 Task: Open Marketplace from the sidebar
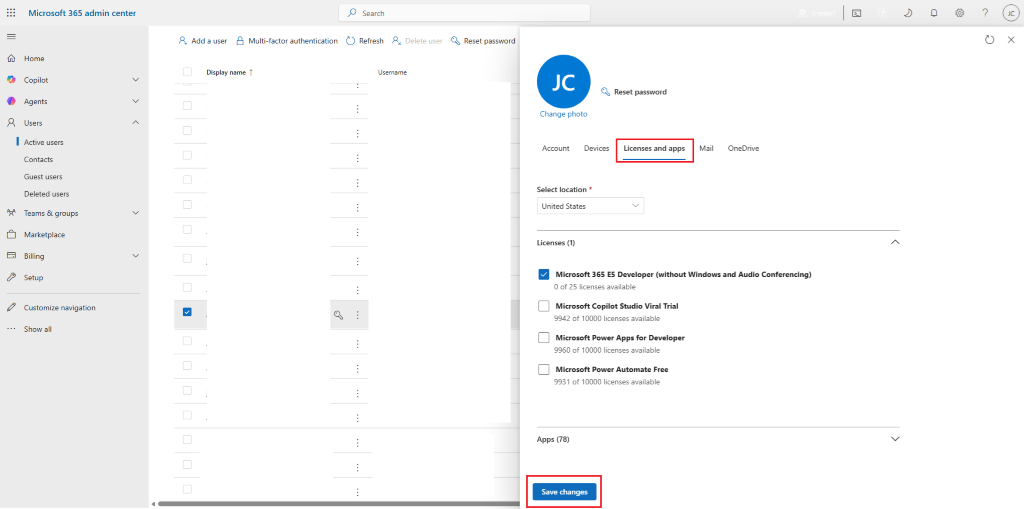click(x=44, y=234)
